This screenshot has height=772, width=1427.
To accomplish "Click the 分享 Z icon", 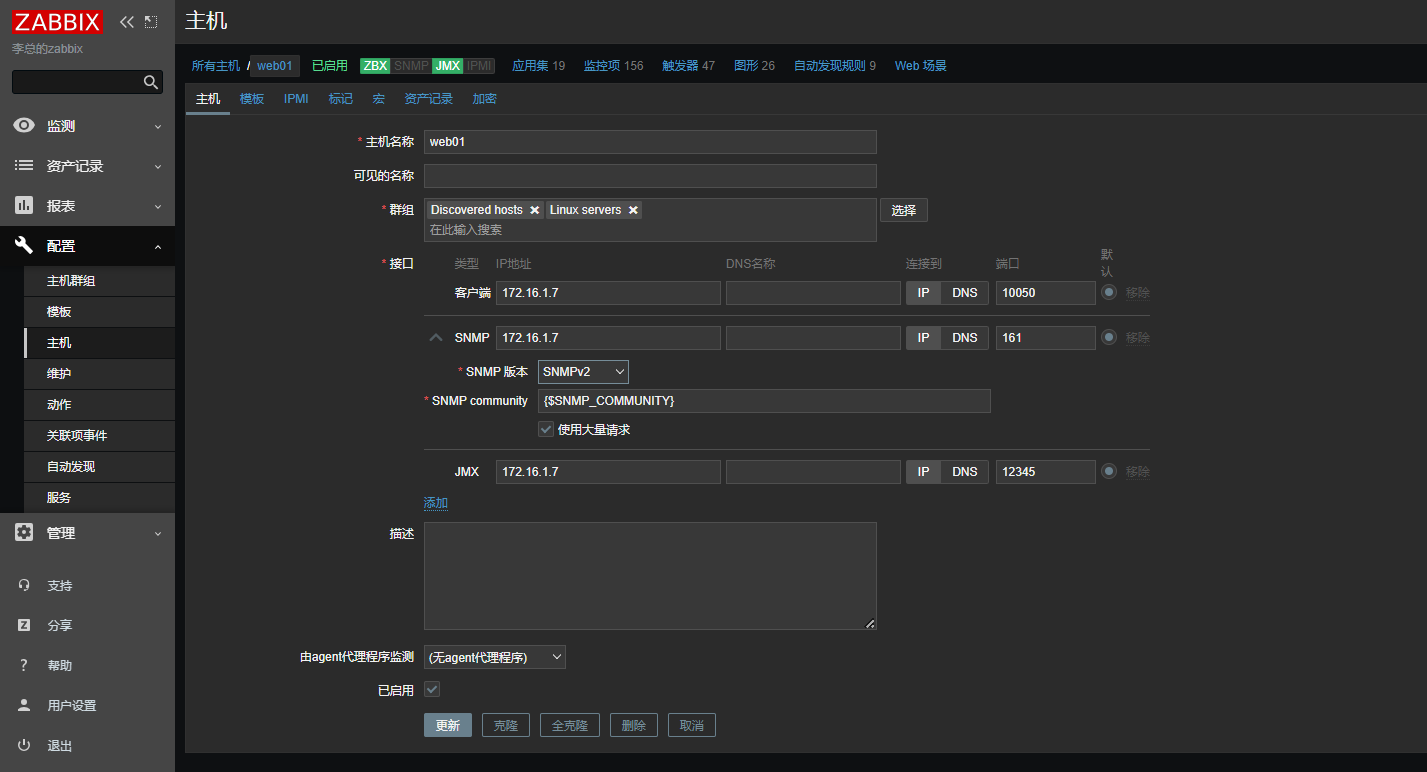I will [24, 625].
